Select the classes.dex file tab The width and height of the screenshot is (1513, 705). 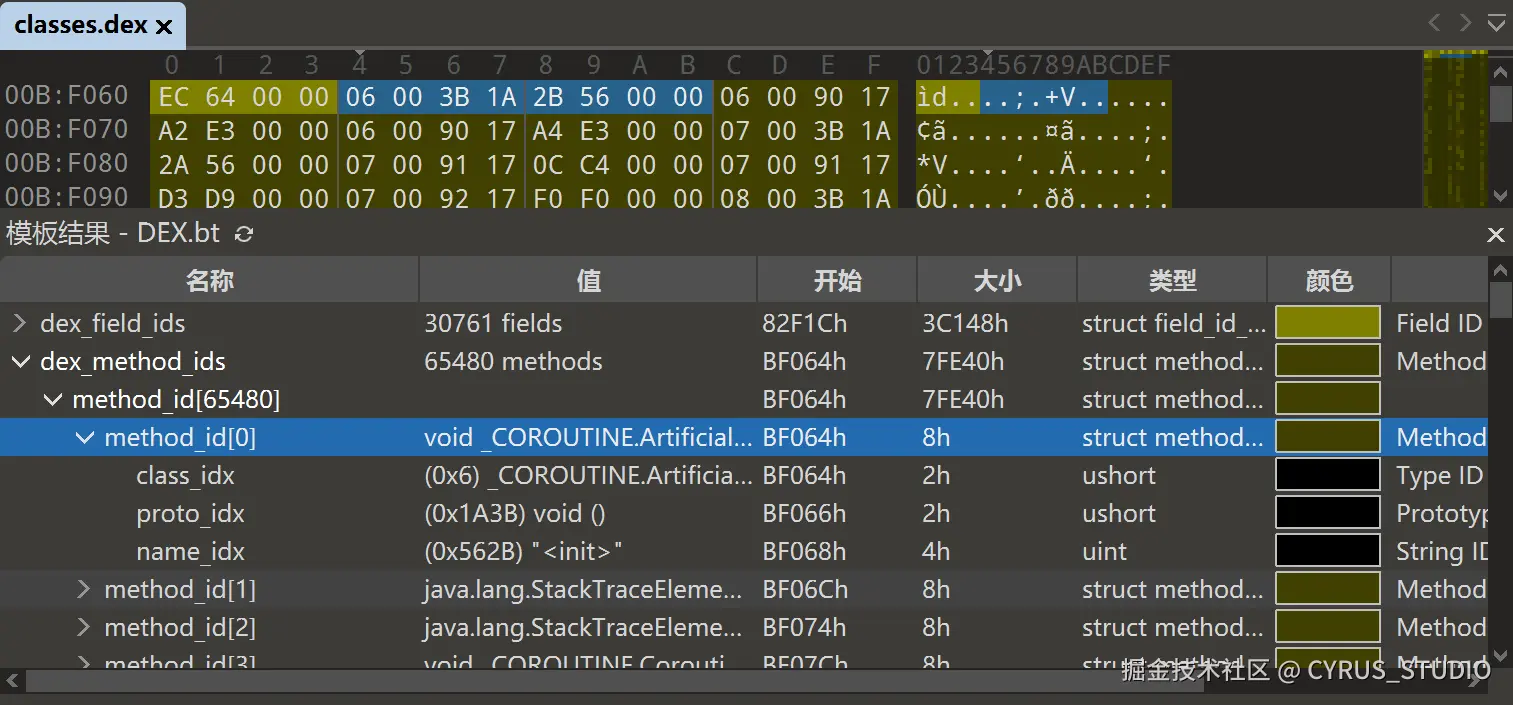click(x=81, y=26)
